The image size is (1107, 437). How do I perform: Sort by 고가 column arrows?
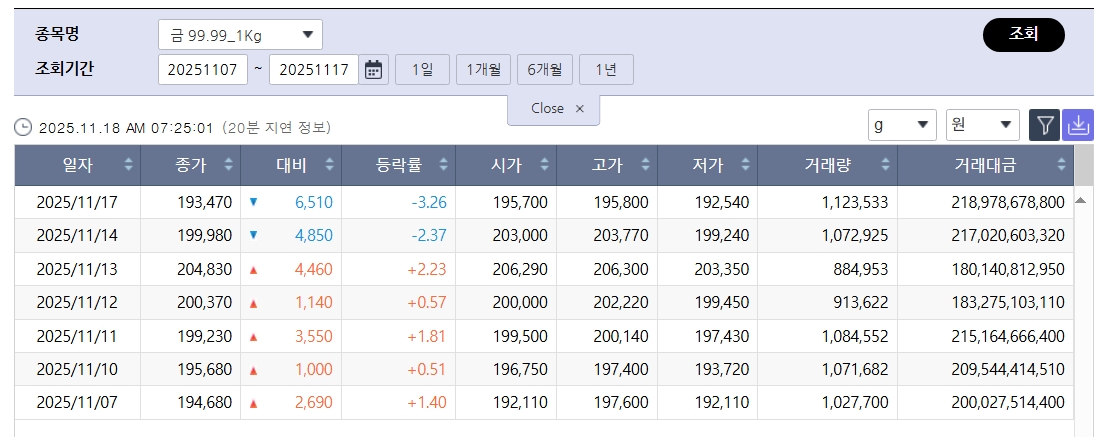645,165
